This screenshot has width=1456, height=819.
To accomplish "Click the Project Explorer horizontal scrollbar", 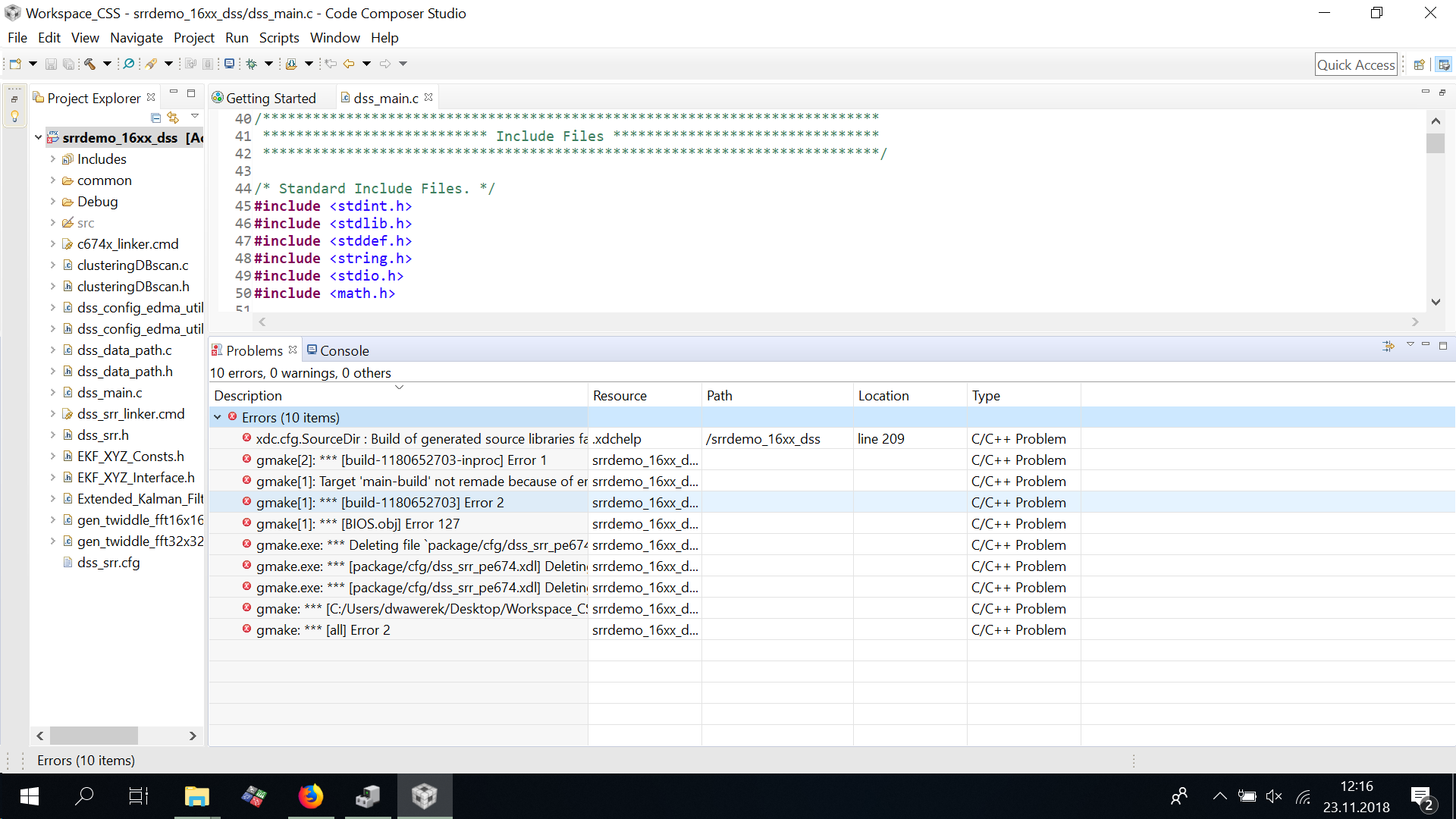I will (93, 736).
